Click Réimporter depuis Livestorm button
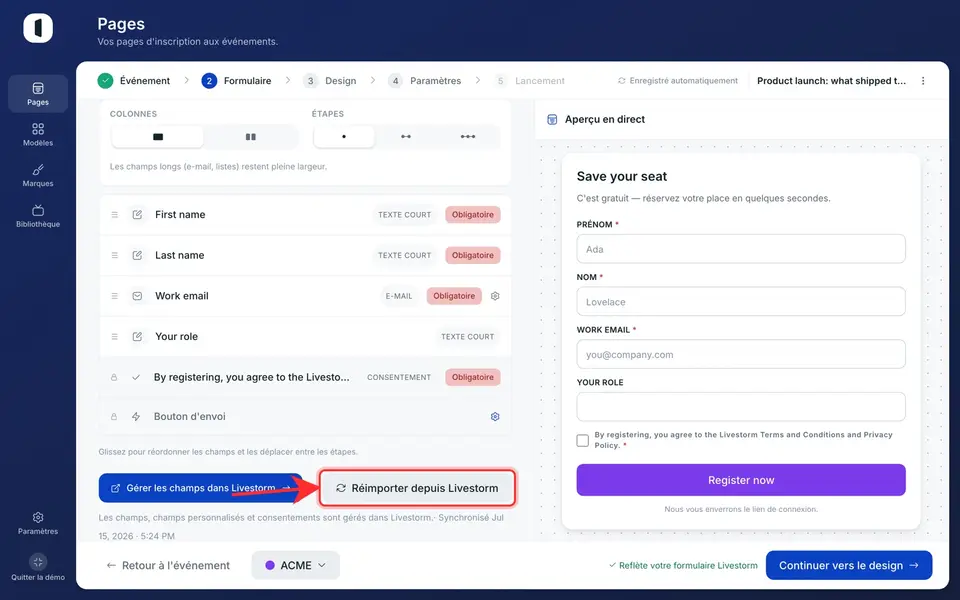 coord(417,488)
